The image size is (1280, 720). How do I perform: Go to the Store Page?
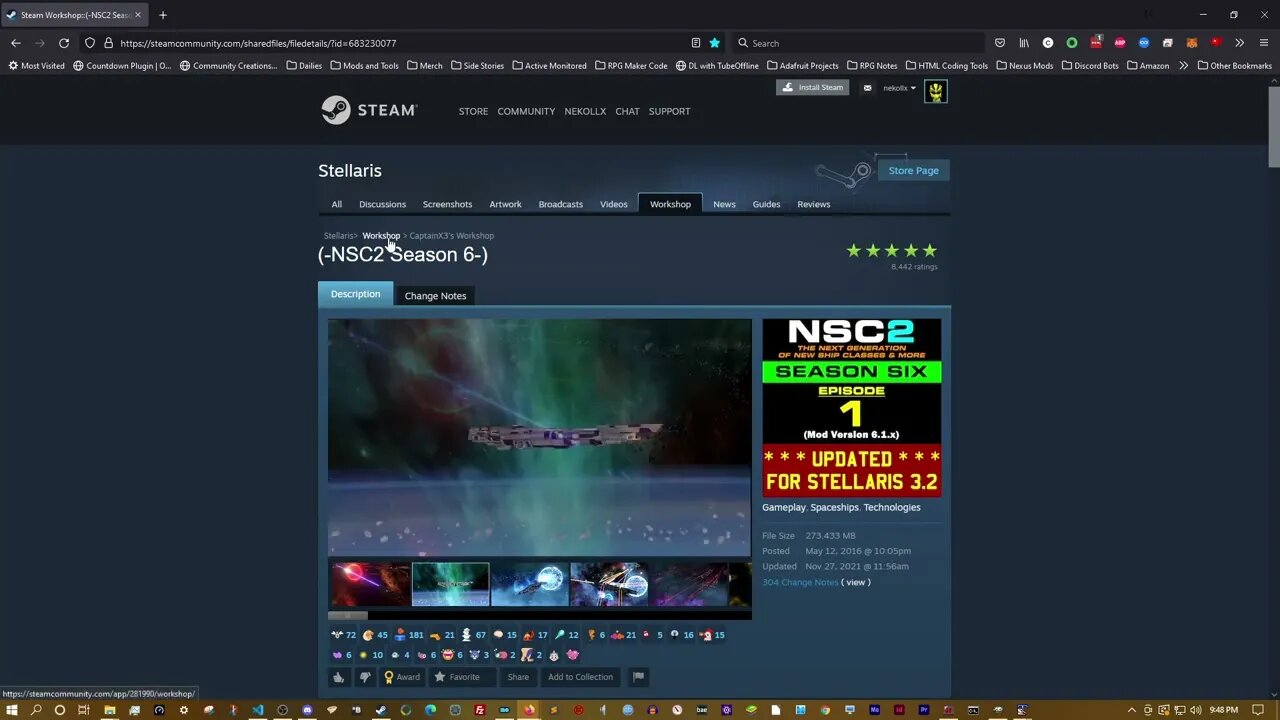pos(914,170)
